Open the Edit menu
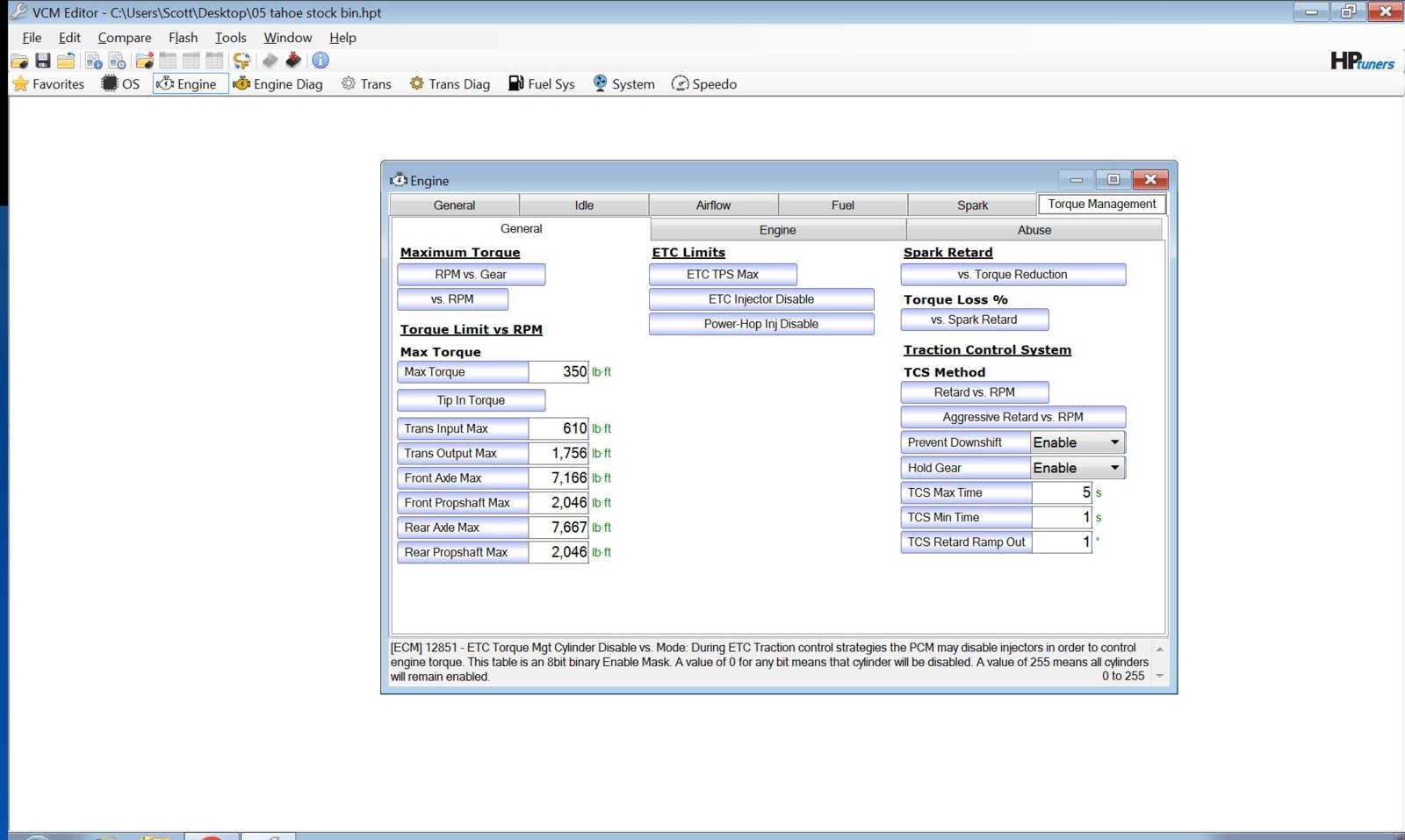Viewport: 1405px width, 840px height. click(x=69, y=38)
